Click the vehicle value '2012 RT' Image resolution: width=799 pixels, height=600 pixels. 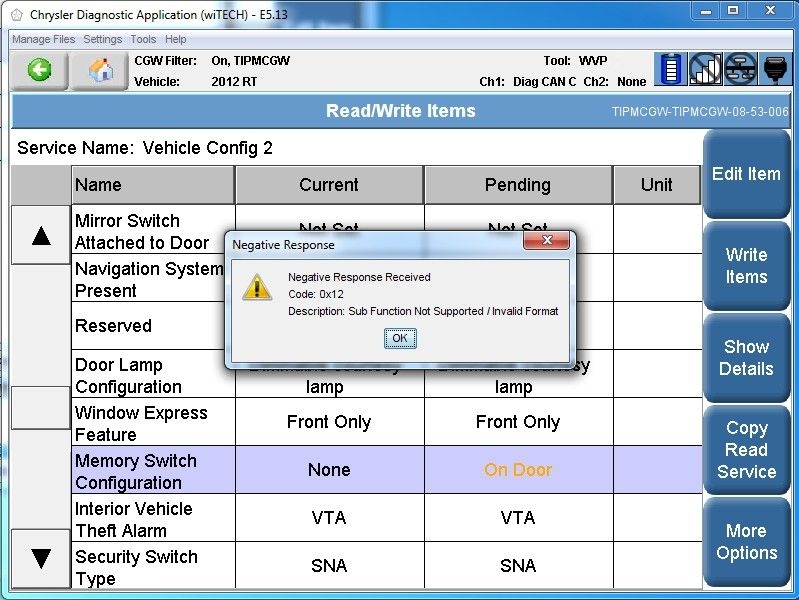pos(234,82)
